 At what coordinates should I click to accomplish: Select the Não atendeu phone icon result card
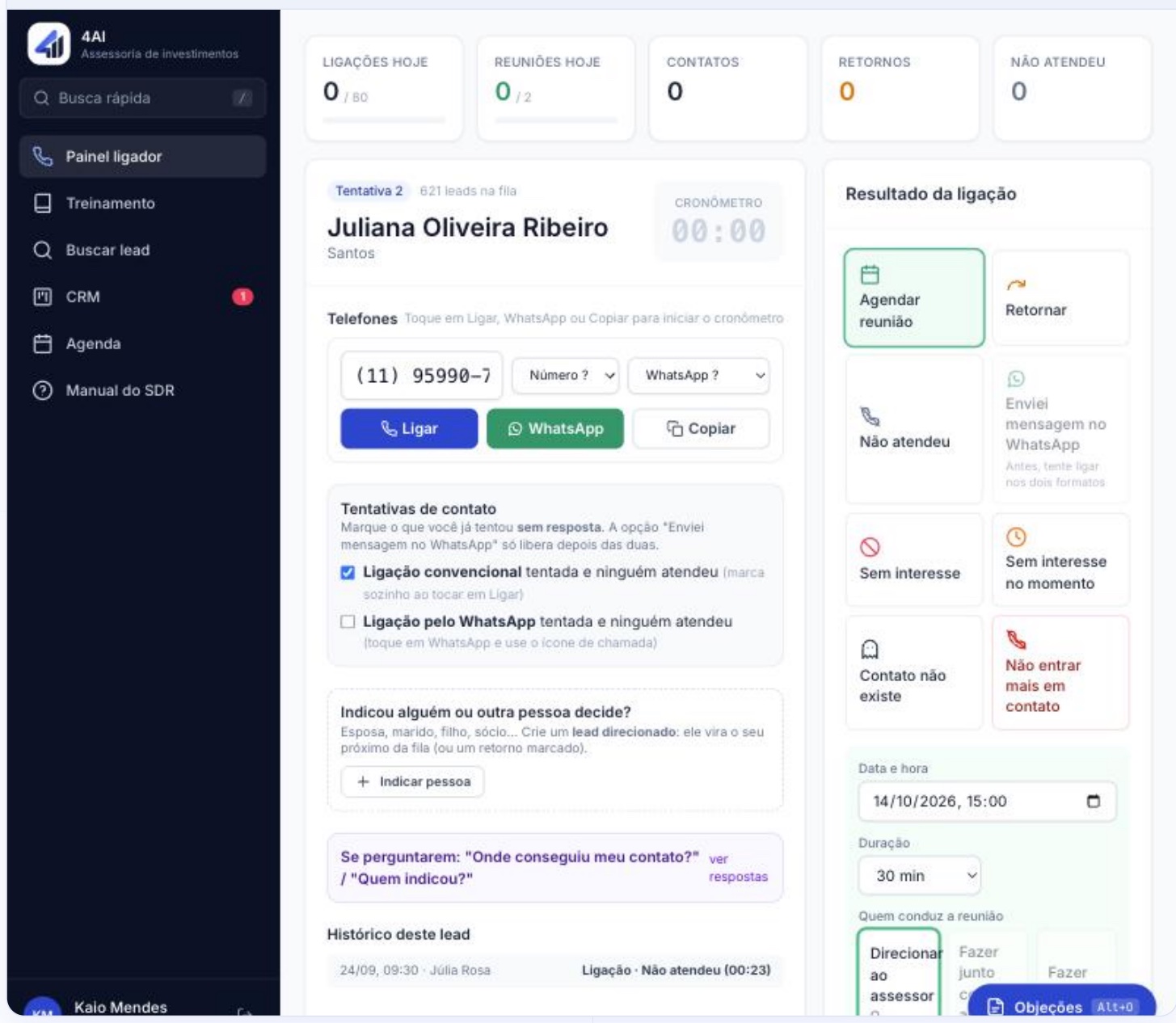coord(913,429)
